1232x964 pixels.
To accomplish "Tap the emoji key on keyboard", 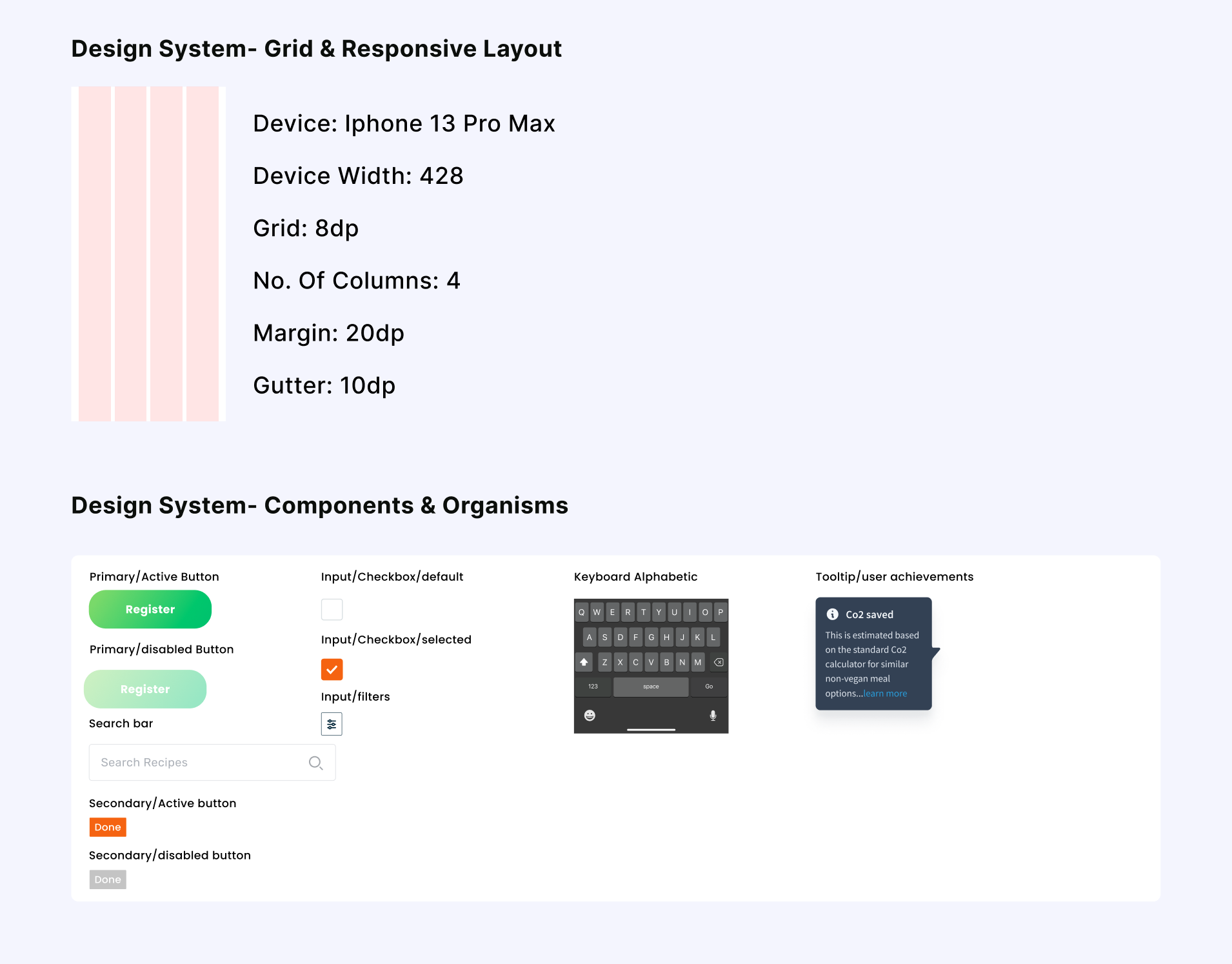I will pyautogui.click(x=590, y=715).
